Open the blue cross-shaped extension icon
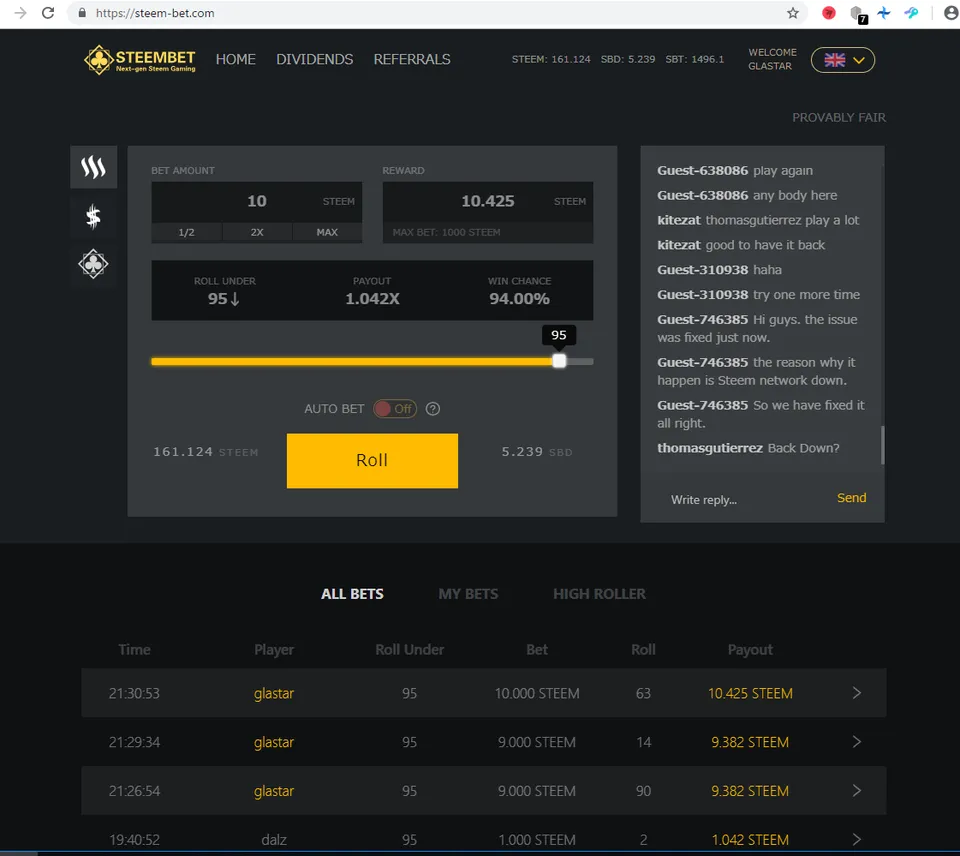 click(883, 13)
